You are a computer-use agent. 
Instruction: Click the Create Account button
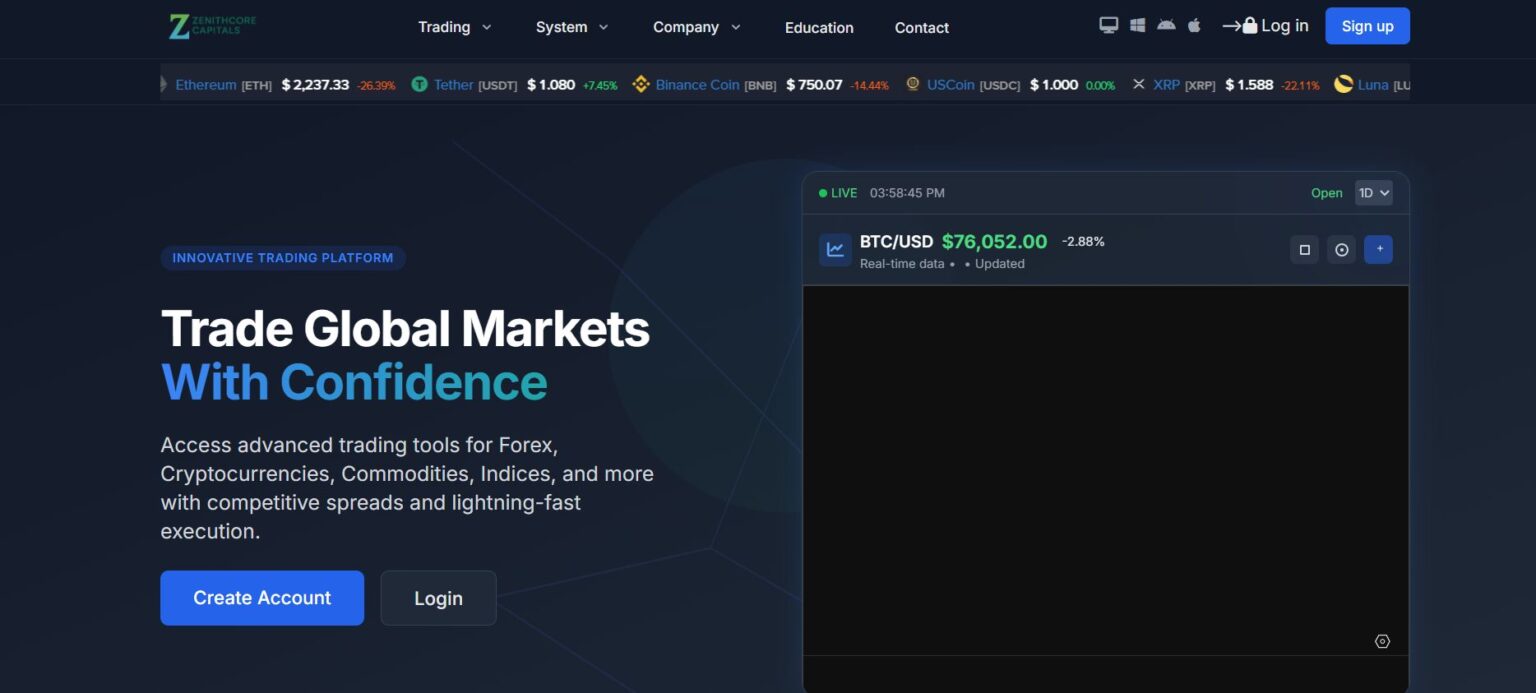(262, 598)
